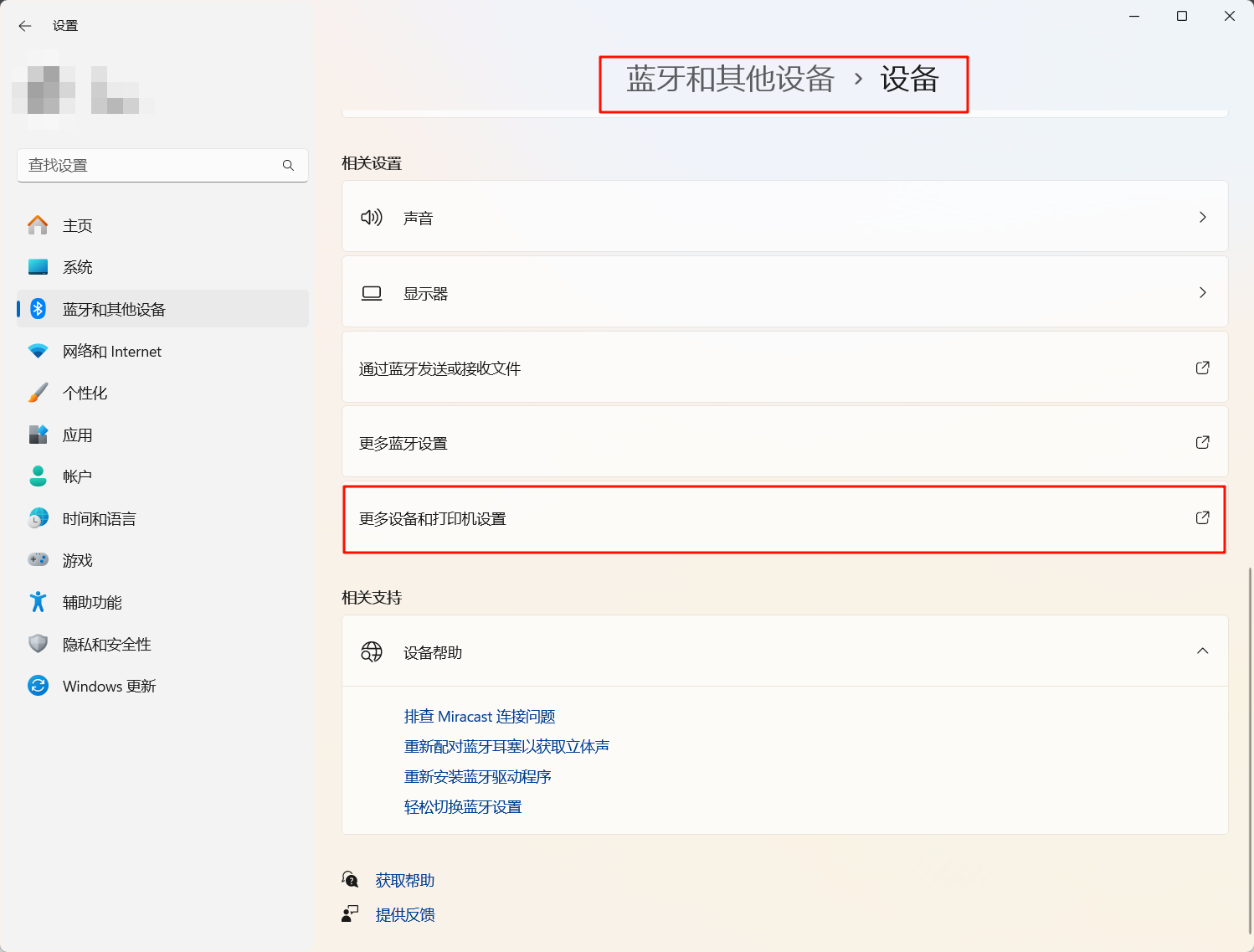Collapse the 设备帮助 section chevron

1203,651
